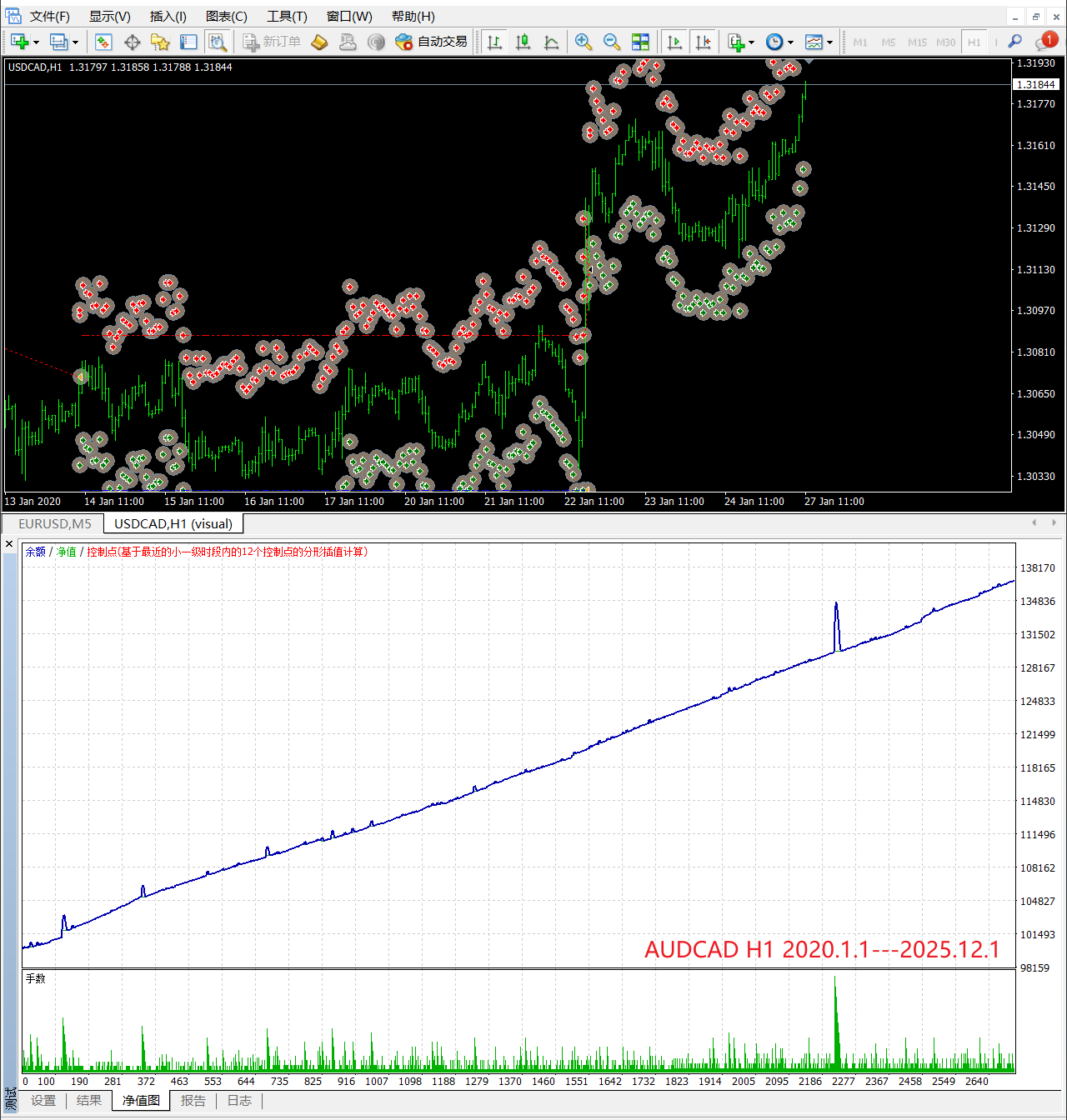Expand the new chart dropdown arrow

pyautogui.click(x=36, y=42)
